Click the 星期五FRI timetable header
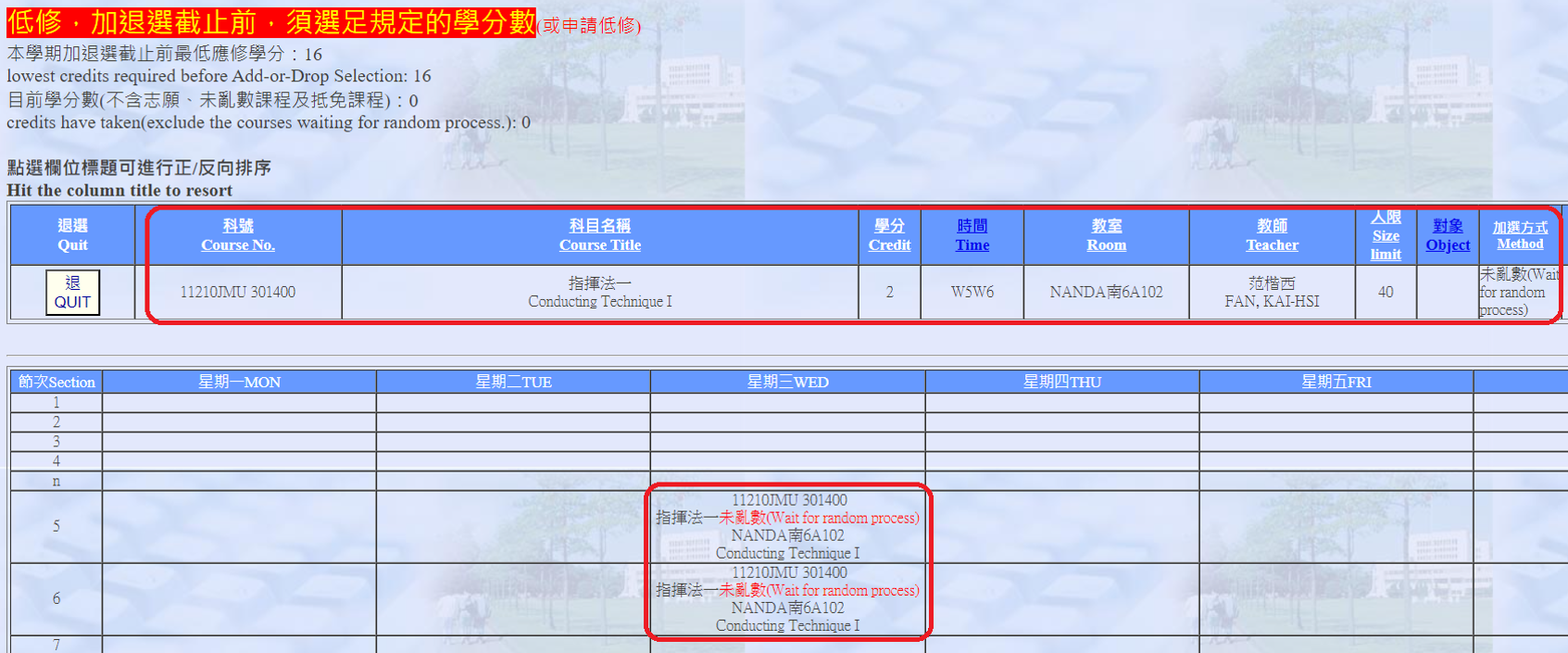This screenshot has width=1568, height=653. 1336,382
